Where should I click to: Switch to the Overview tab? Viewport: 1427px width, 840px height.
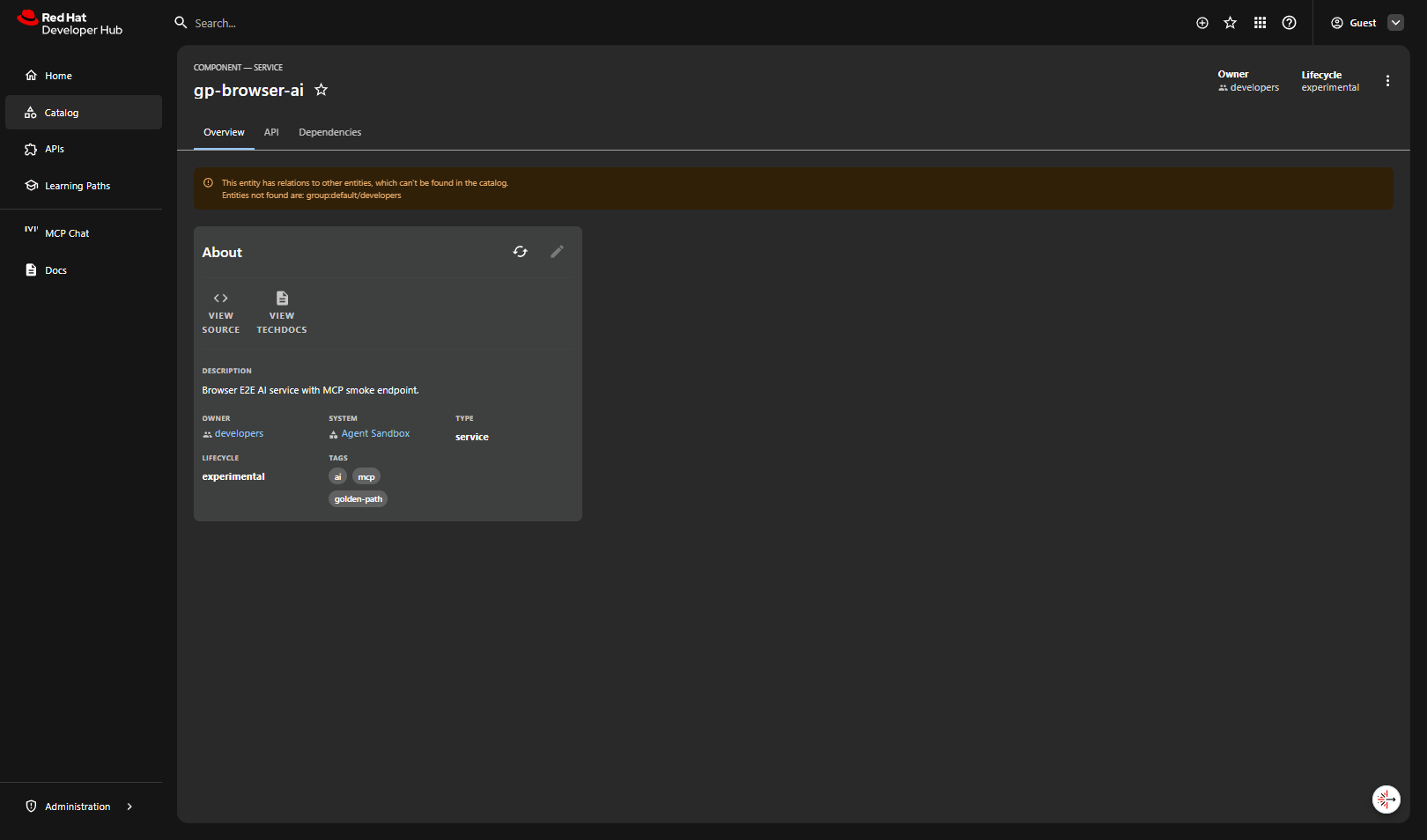(x=224, y=132)
